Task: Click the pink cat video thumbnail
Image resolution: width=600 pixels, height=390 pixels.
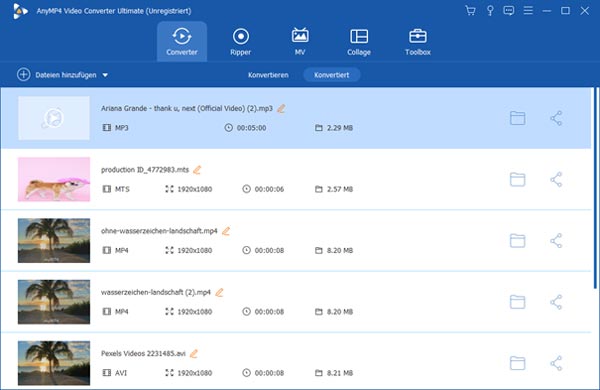Action: pyautogui.click(x=54, y=179)
